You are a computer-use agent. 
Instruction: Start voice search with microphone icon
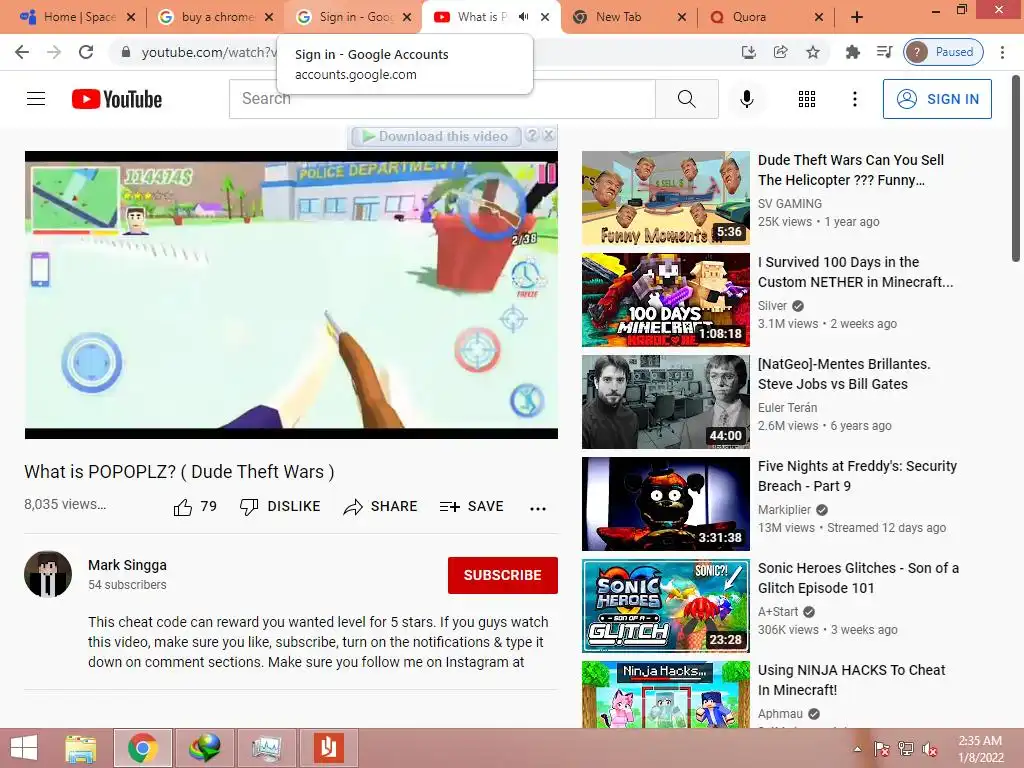click(x=746, y=99)
